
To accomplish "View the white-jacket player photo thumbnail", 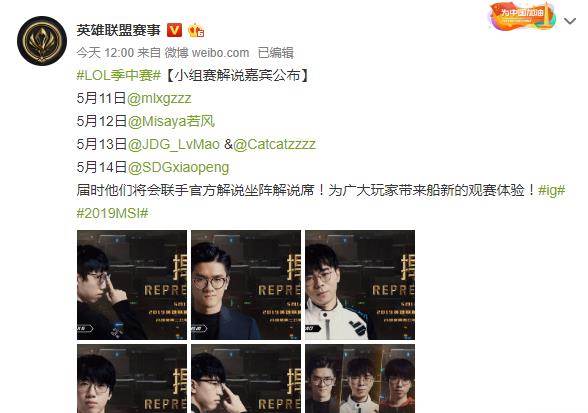I will point(360,285).
